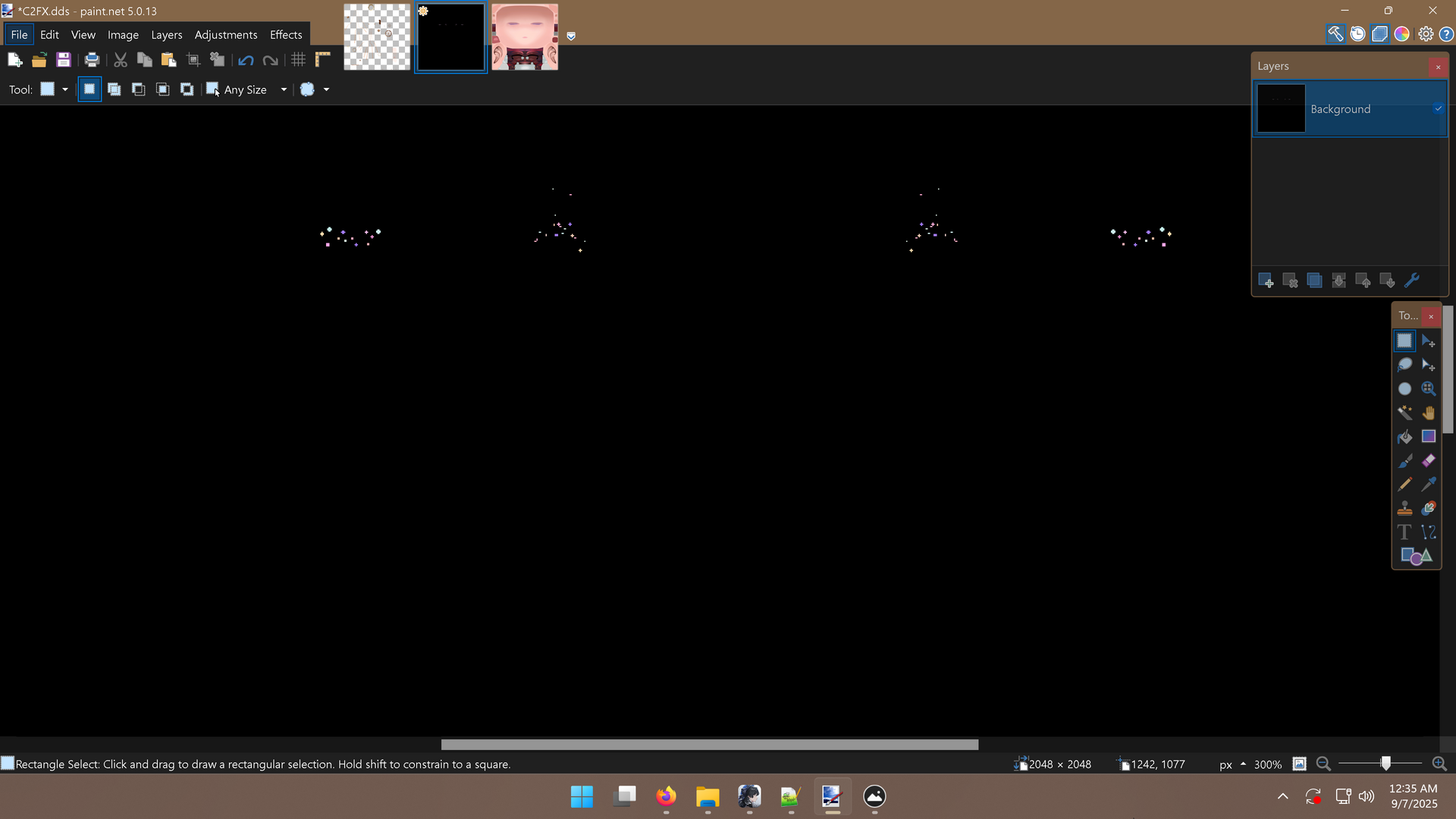Toggle pixel grid display
1456x819 pixels.
pos(299,60)
